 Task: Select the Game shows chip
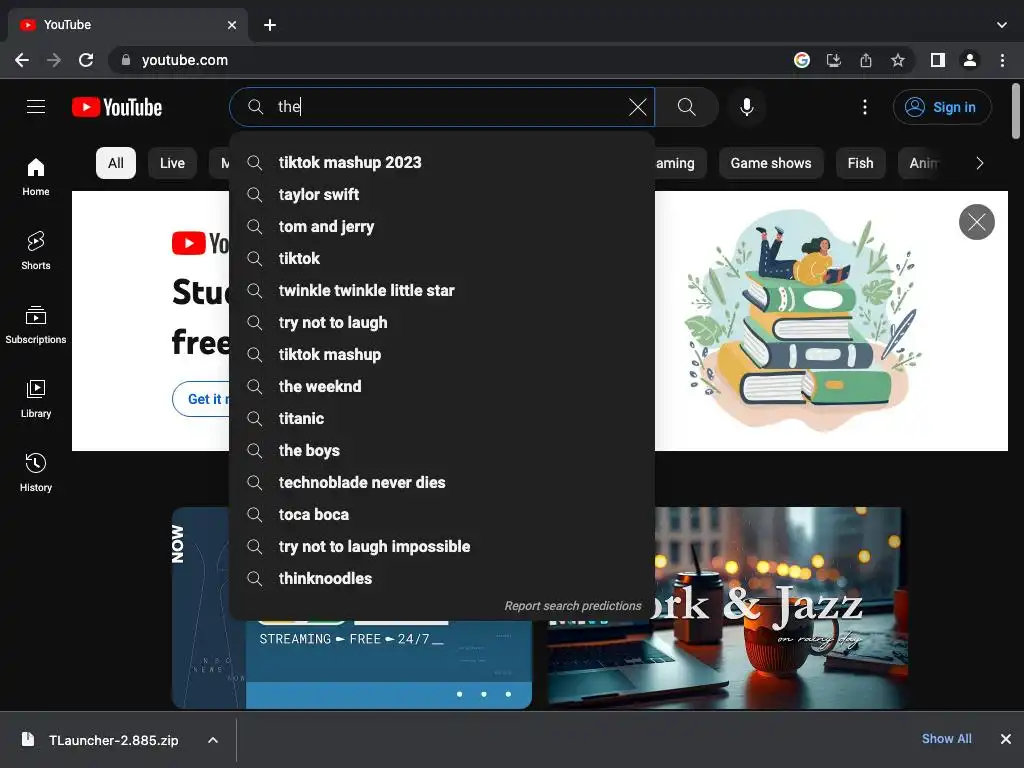coord(771,163)
